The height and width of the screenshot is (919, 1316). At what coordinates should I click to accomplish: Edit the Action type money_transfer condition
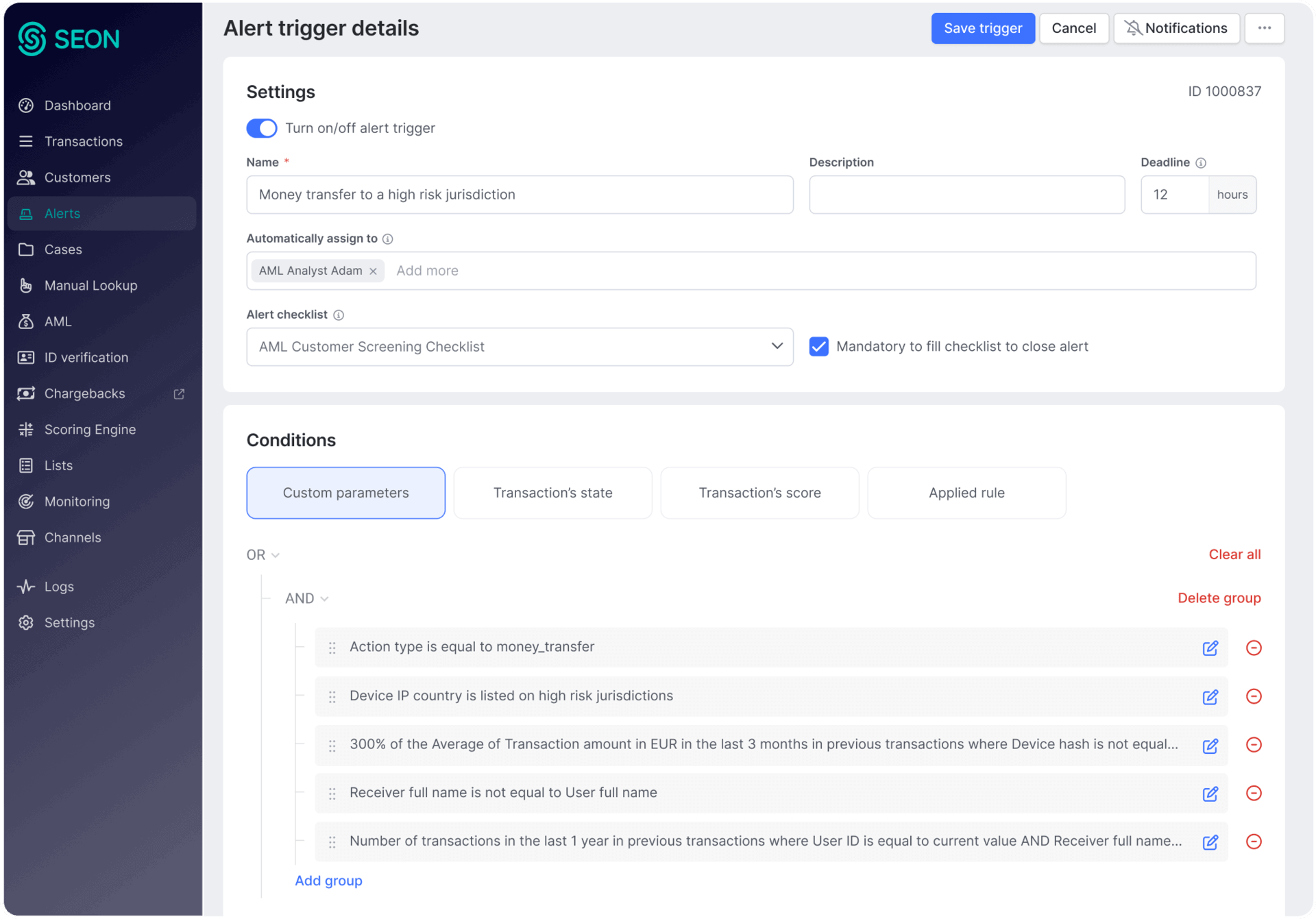[x=1210, y=648]
